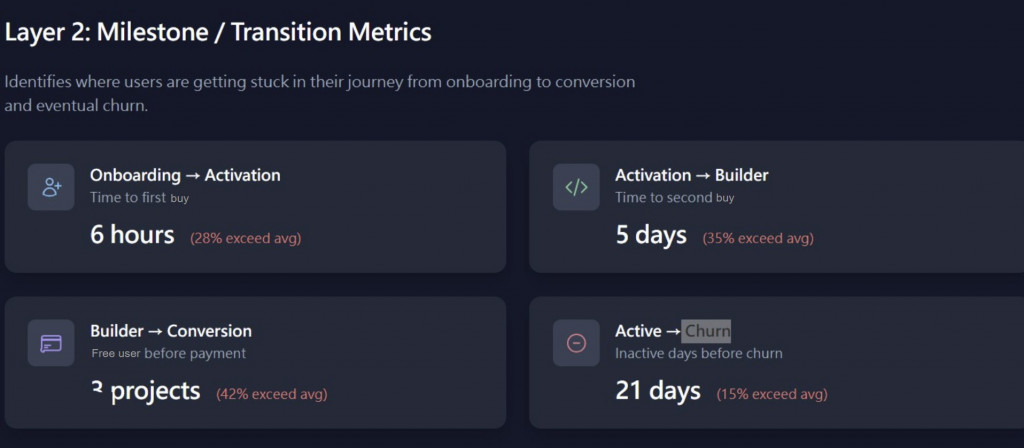The image size is (1024, 448).
Task: Open the Builder → Conversion card
Action: click(255, 362)
